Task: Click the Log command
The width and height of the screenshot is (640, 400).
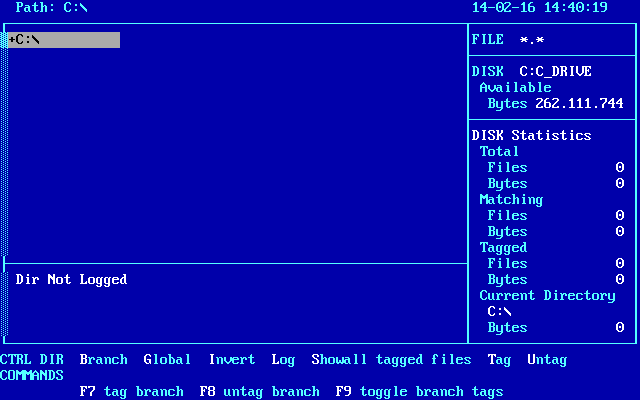Action: 283,359
